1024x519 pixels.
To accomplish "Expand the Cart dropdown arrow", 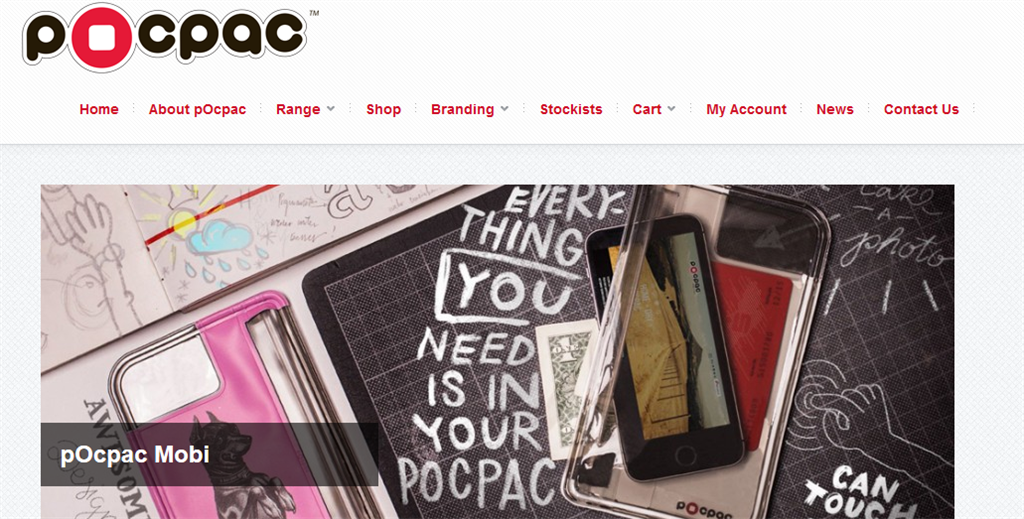I will coord(671,109).
